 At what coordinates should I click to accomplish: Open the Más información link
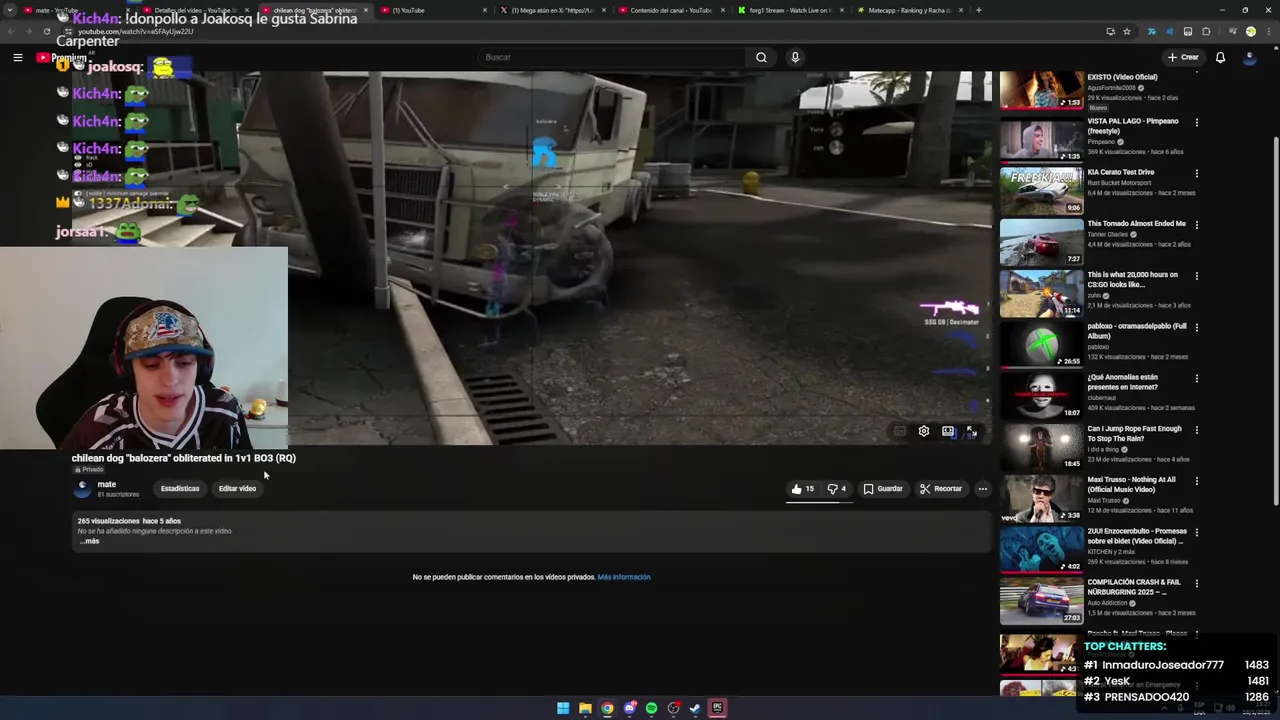[x=624, y=577]
